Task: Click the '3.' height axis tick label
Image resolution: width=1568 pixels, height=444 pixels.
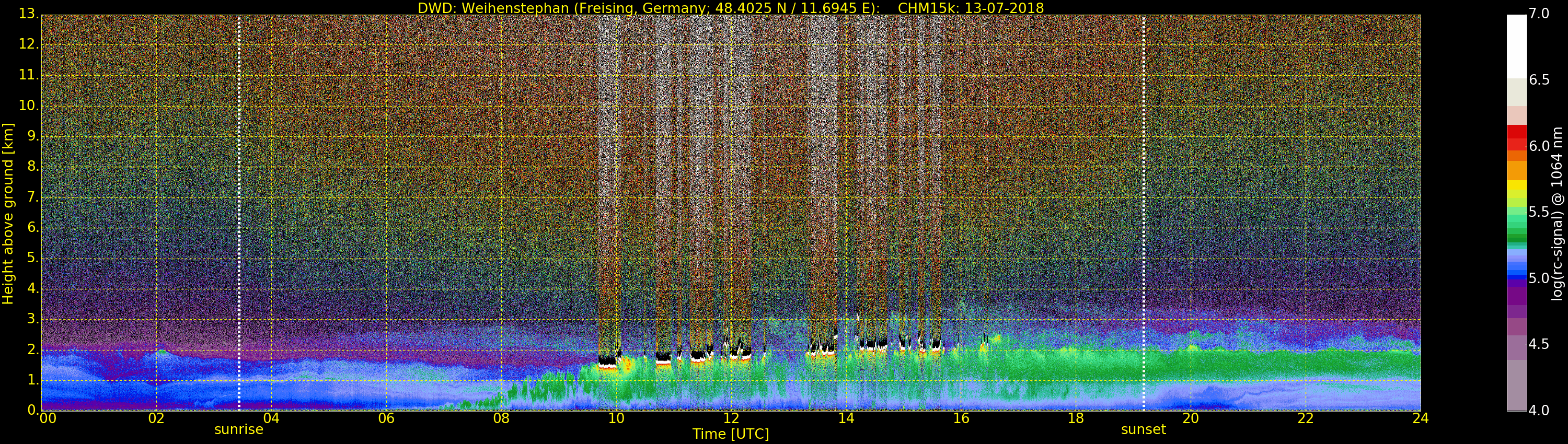Action: 32,319
